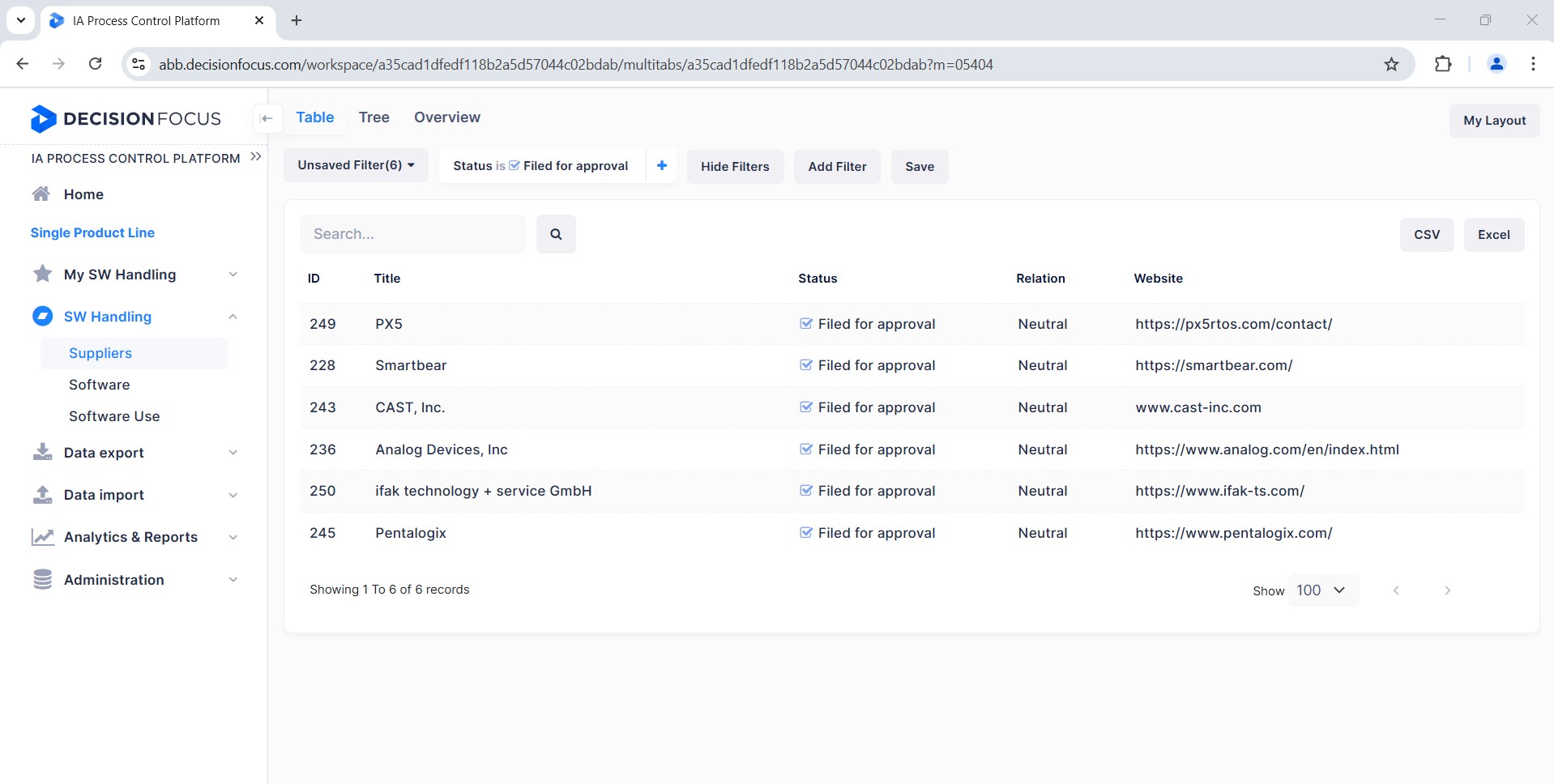Click the status checkbox icon for Smartbear
The width and height of the screenshot is (1554, 784).
[806, 364]
